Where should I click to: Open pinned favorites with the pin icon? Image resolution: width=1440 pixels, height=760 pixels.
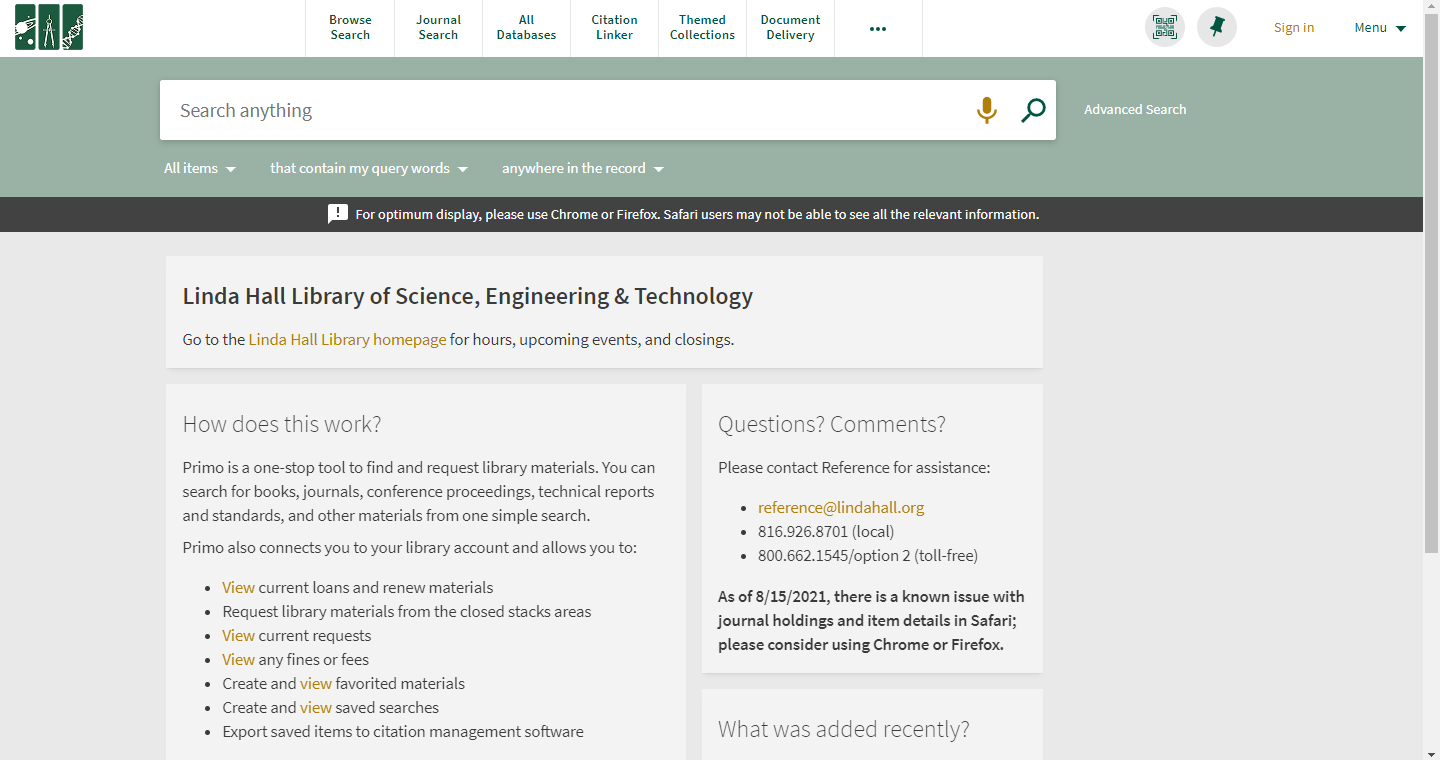(x=1217, y=27)
